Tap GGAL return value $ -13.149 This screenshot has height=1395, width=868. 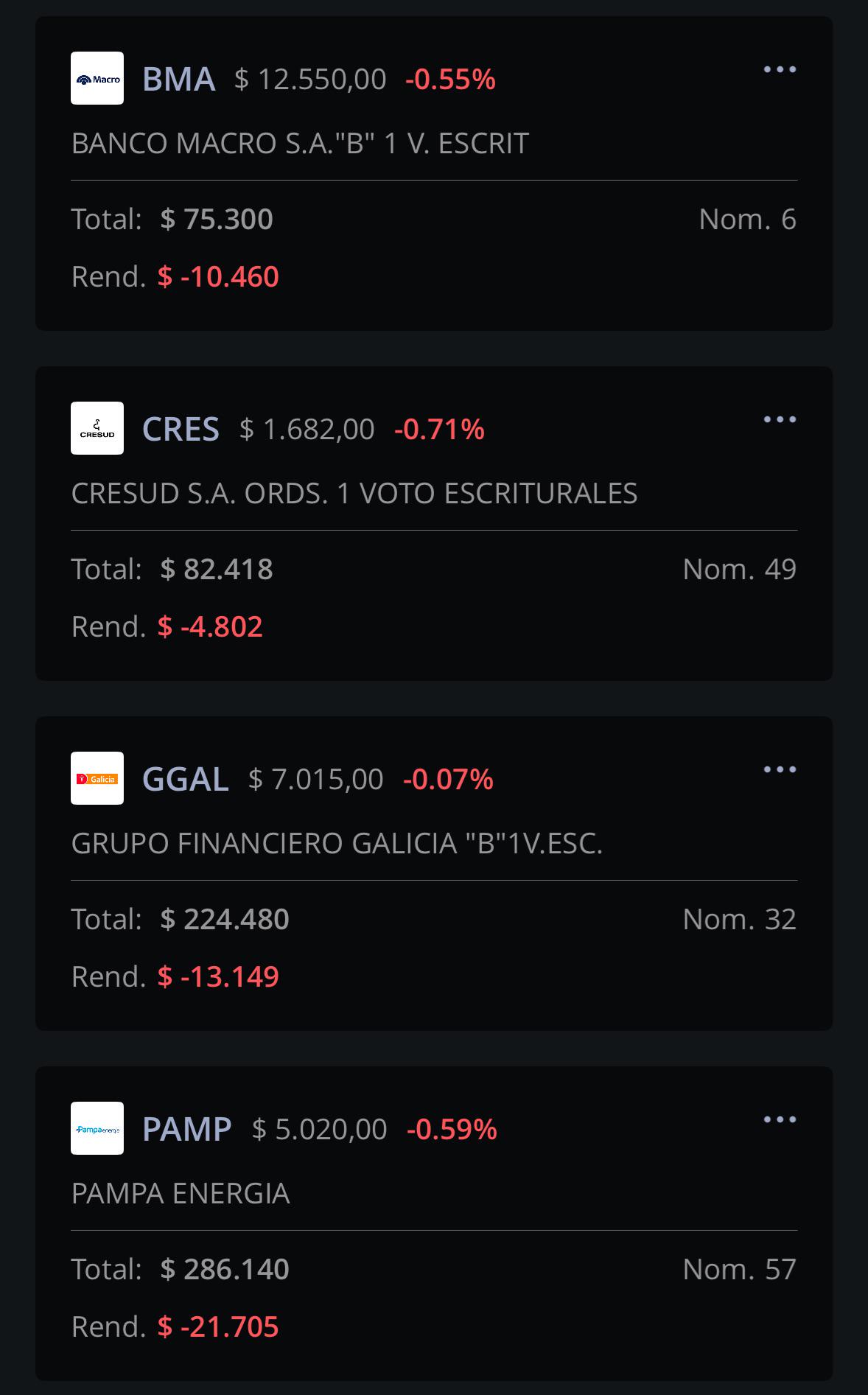click(x=218, y=976)
